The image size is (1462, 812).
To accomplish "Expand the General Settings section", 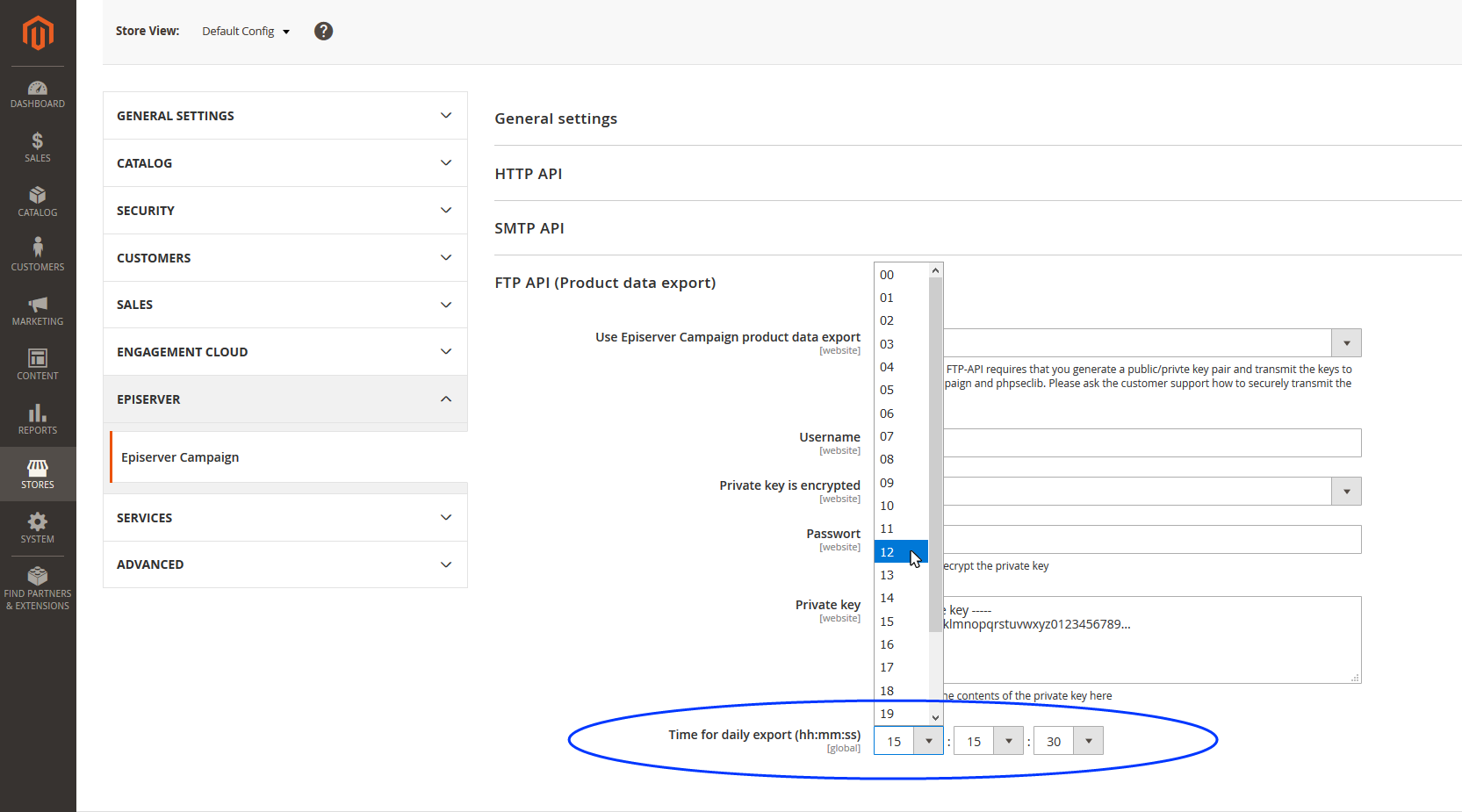I will click(x=284, y=116).
